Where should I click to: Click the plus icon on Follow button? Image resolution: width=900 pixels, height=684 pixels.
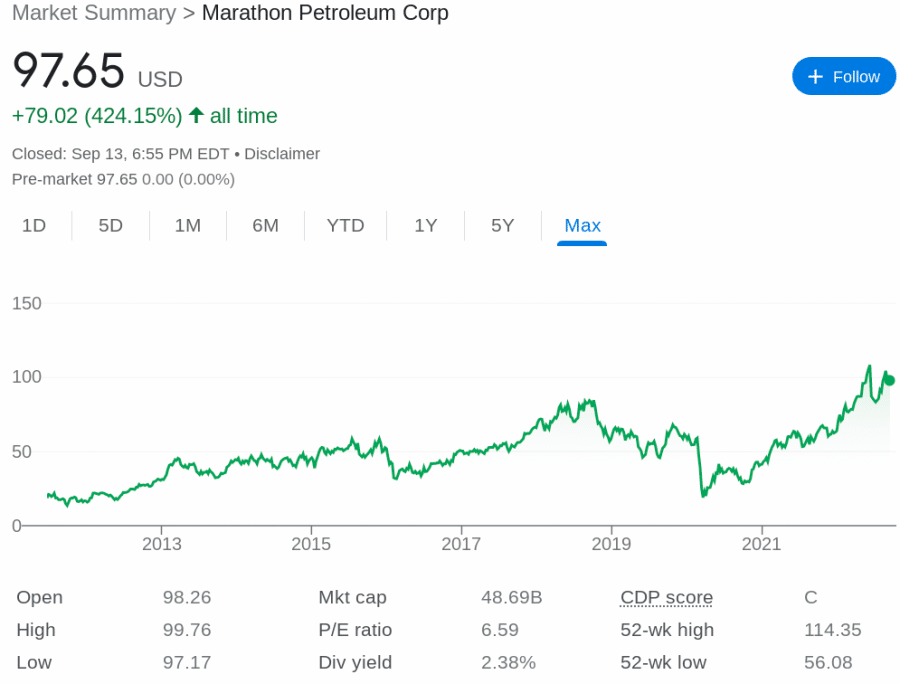[x=814, y=76]
